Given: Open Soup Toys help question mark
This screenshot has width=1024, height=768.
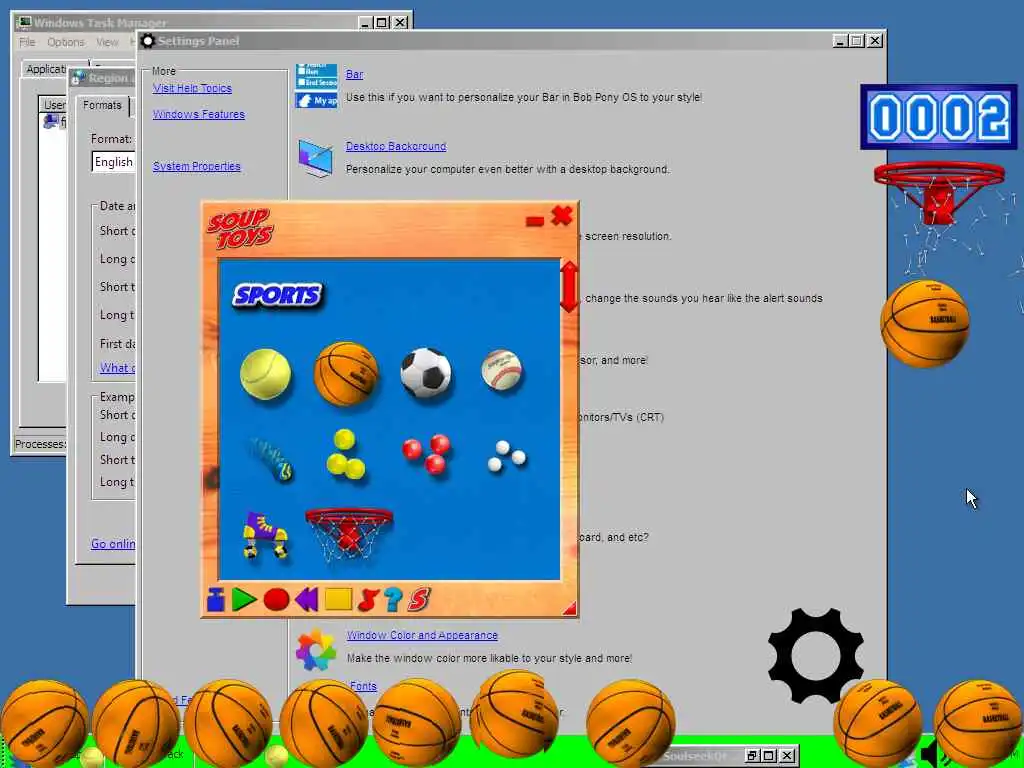Looking at the screenshot, I should point(393,600).
